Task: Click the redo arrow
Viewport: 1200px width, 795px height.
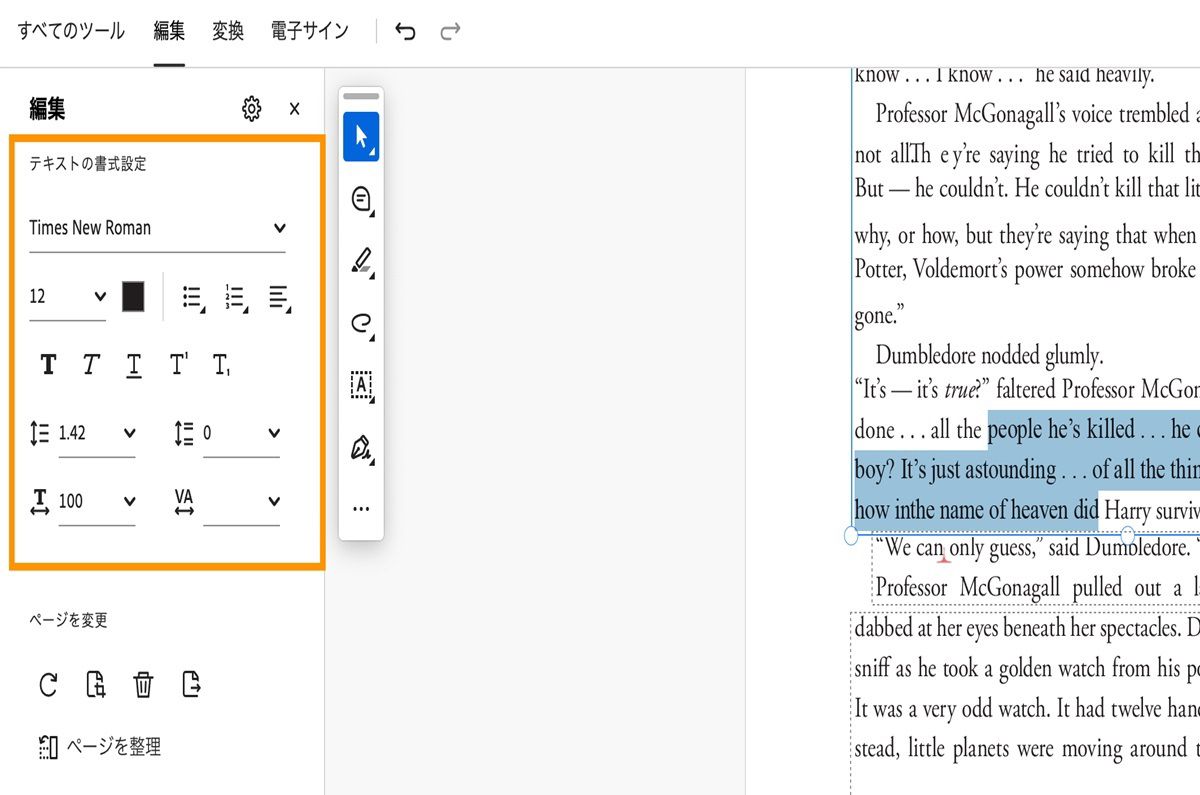Action: pos(451,32)
